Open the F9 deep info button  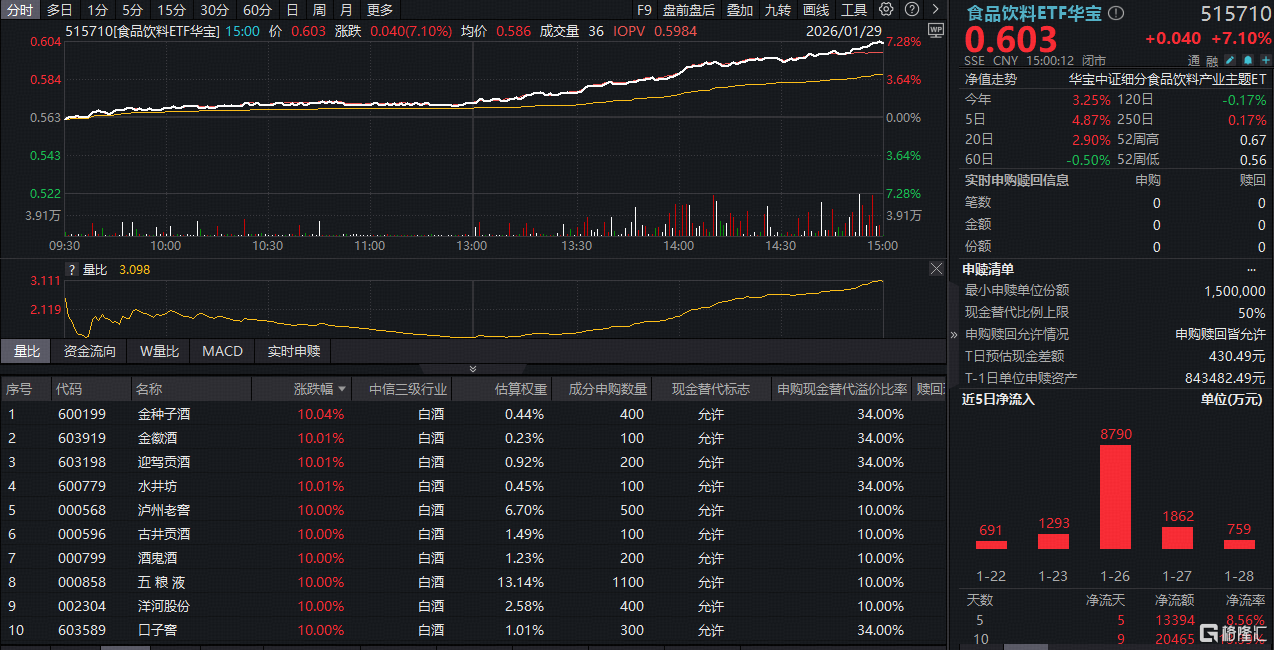(644, 10)
